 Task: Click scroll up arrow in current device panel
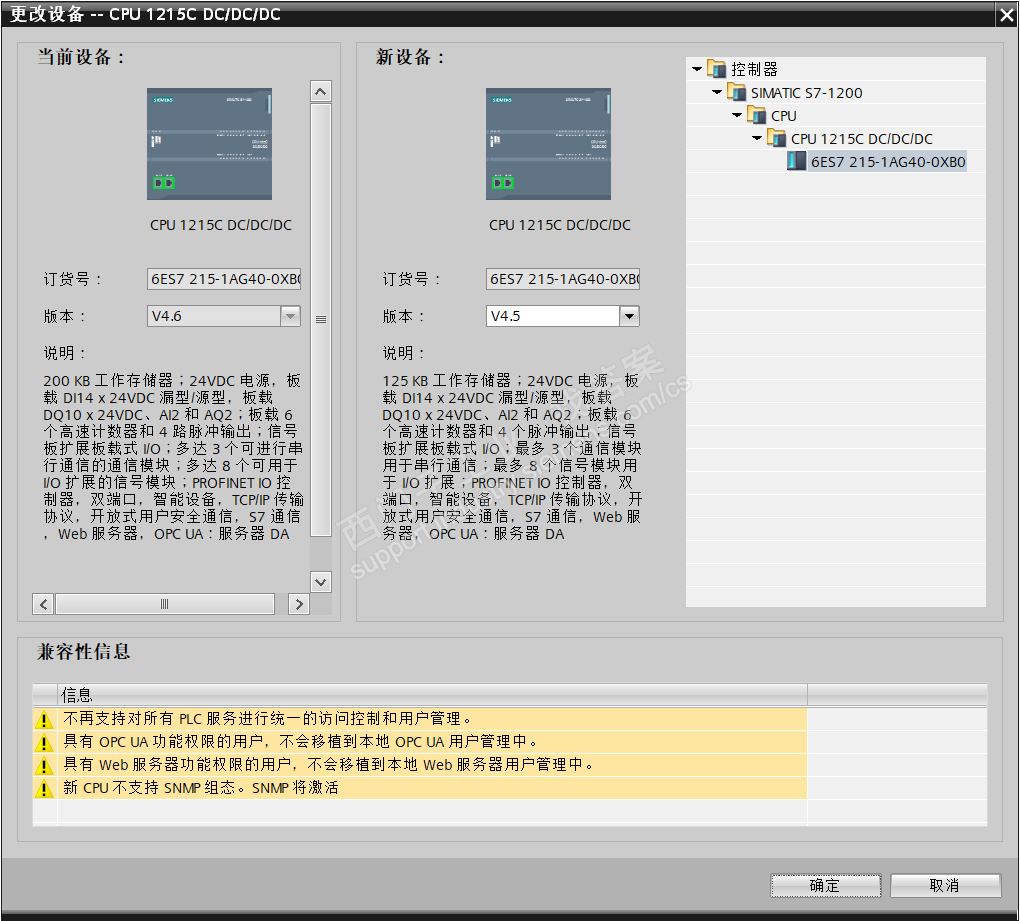(x=321, y=92)
